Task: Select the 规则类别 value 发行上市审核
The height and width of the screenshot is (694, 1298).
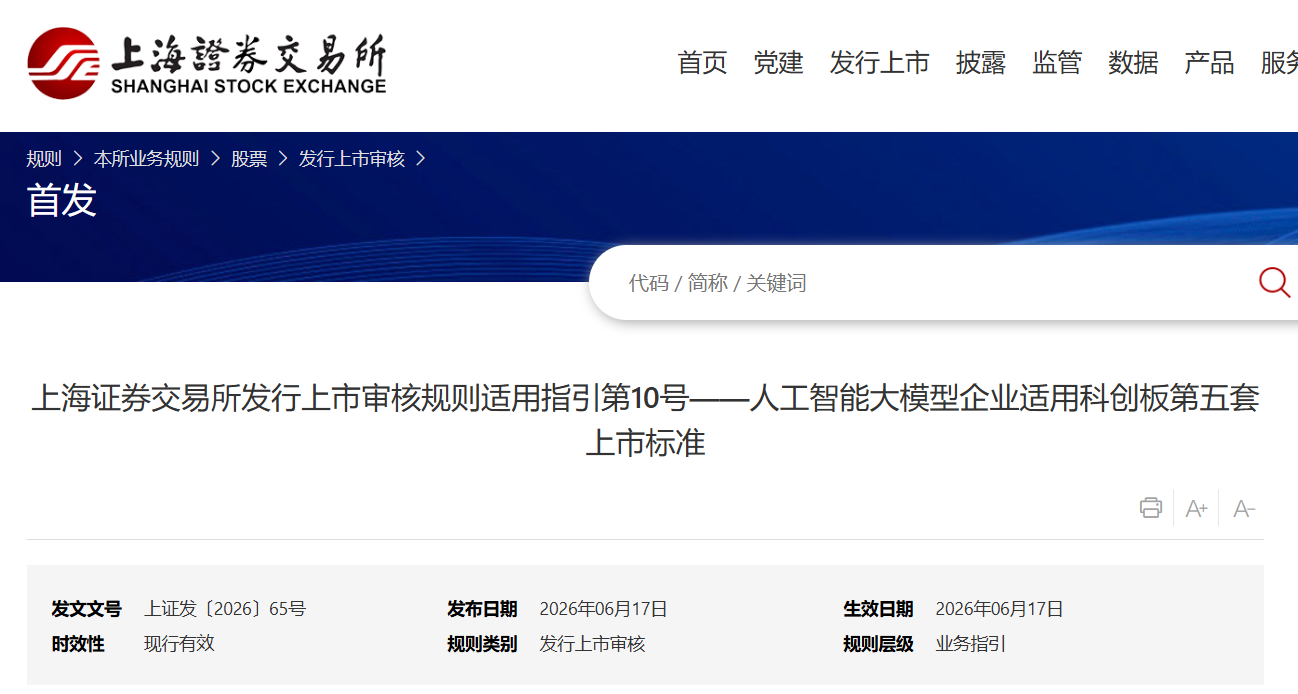Action: [592, 644]
